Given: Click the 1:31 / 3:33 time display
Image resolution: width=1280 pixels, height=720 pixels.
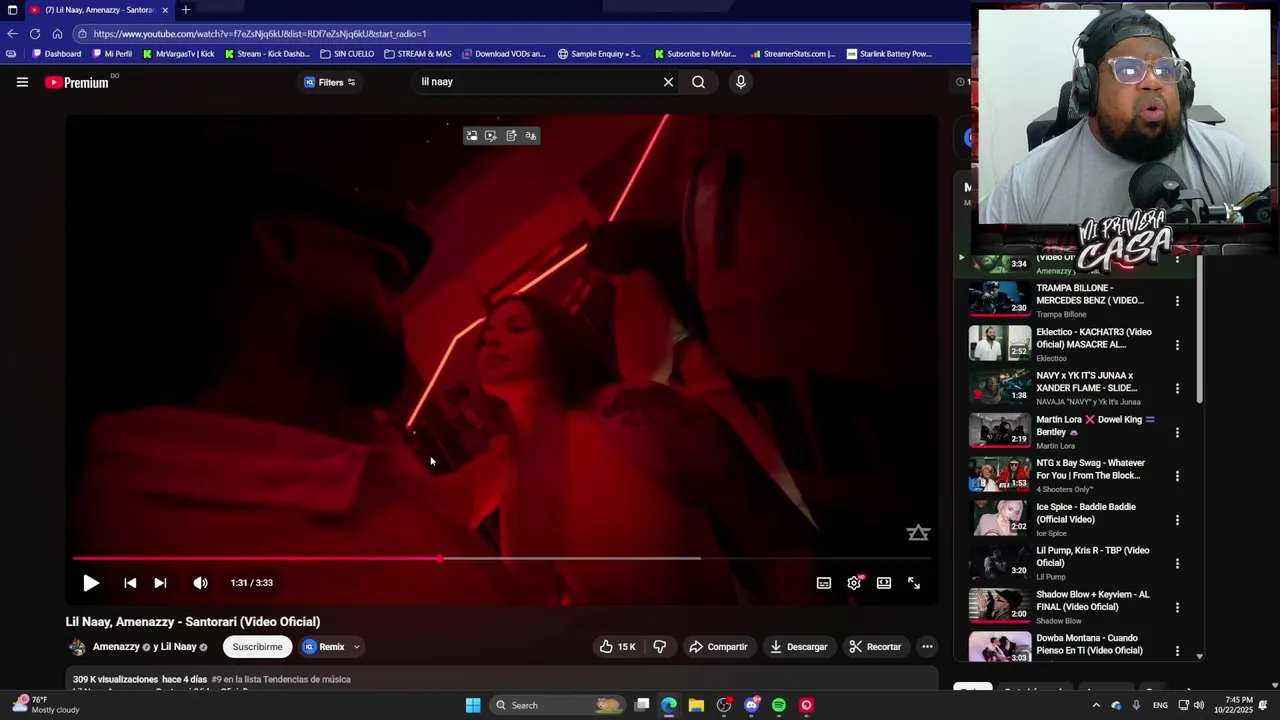Looking at the screenshot, I should [x=251, y=583].
